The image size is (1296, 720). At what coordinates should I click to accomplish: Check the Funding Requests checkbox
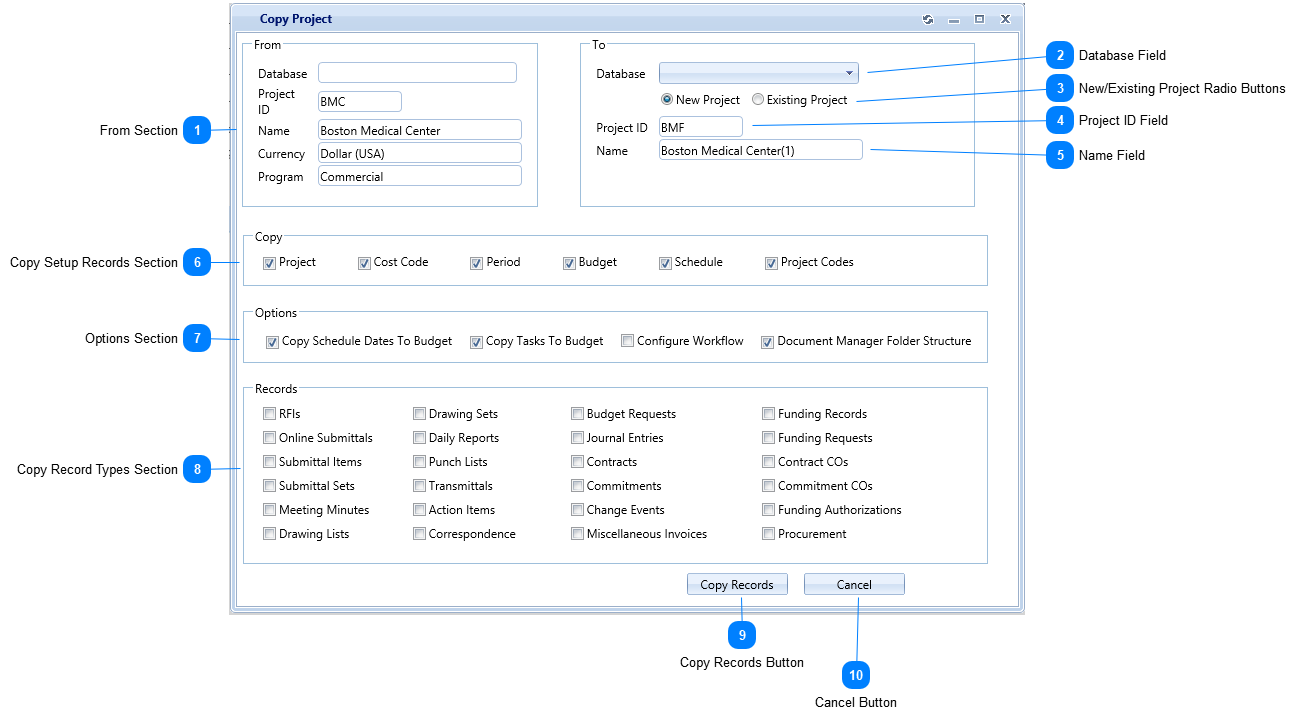coord(769,438)
